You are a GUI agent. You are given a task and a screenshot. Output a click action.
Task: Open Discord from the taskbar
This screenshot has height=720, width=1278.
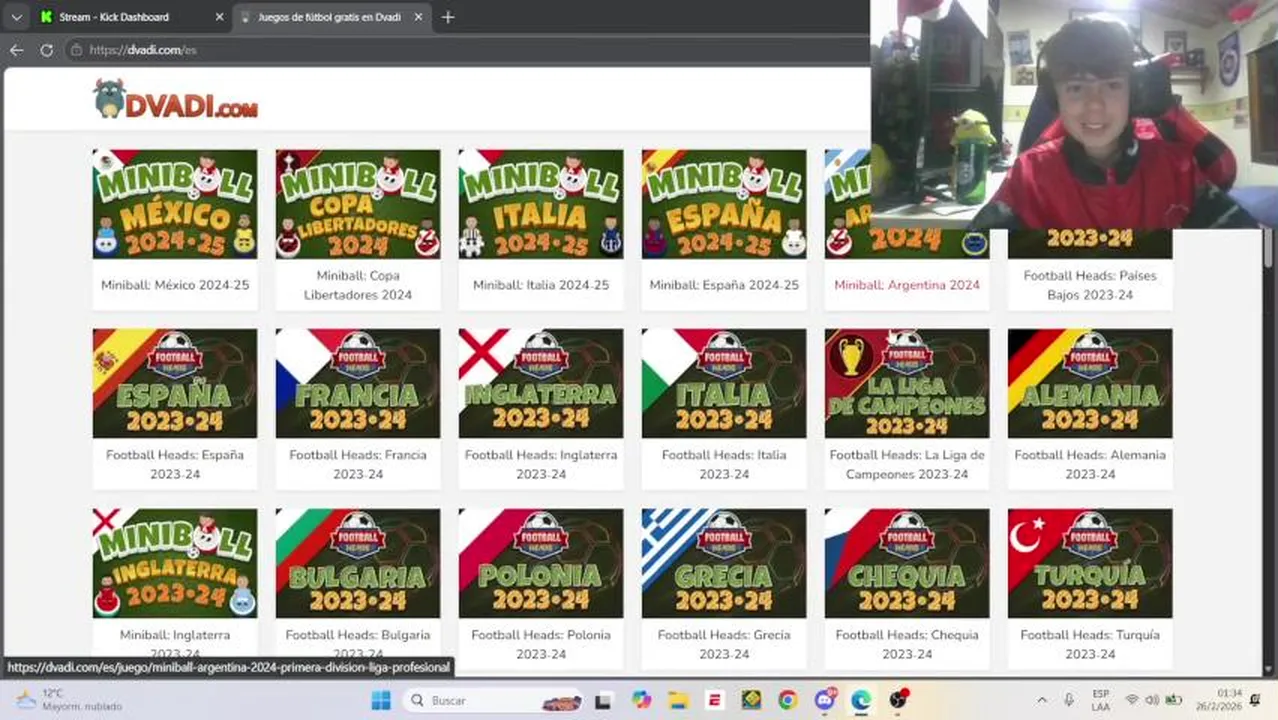[825, 699]
